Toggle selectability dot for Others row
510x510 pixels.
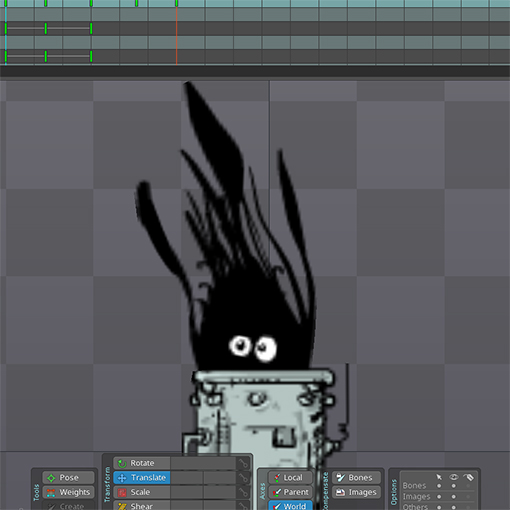(x=439, y=507)
